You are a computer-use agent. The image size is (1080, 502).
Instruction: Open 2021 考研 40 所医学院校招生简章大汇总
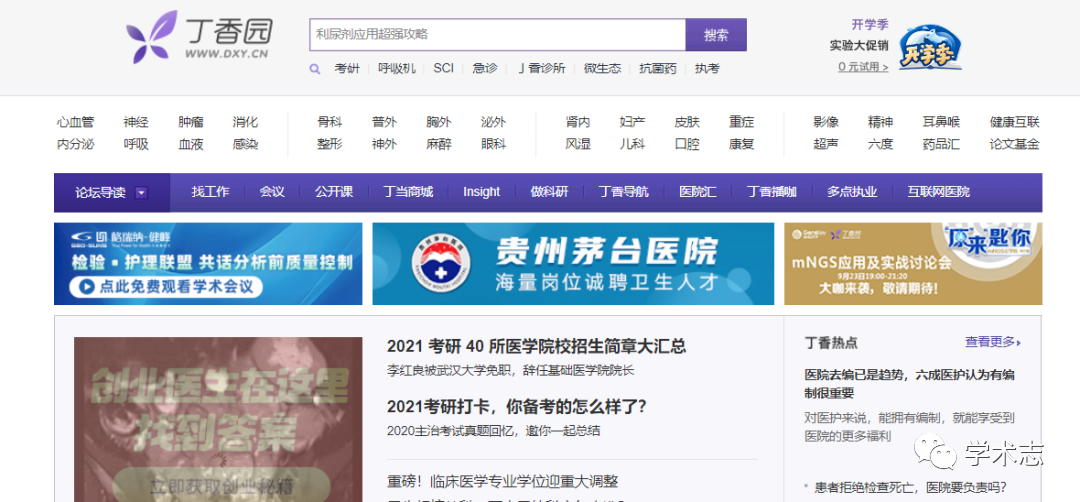[537, 346]
